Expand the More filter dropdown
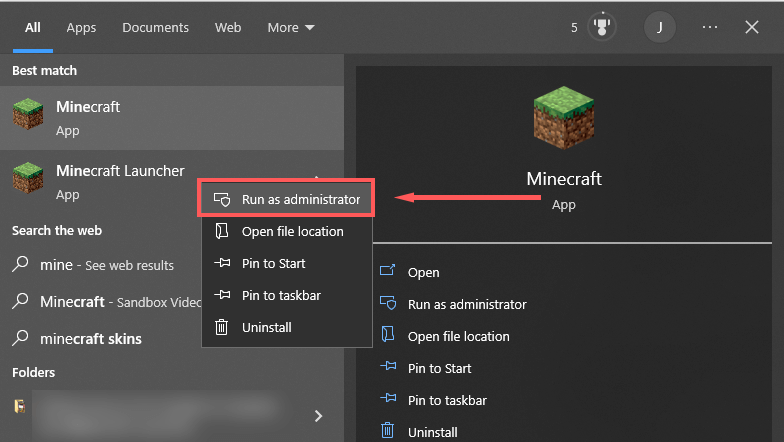The image size is (784, 442). tap(291, 28)
